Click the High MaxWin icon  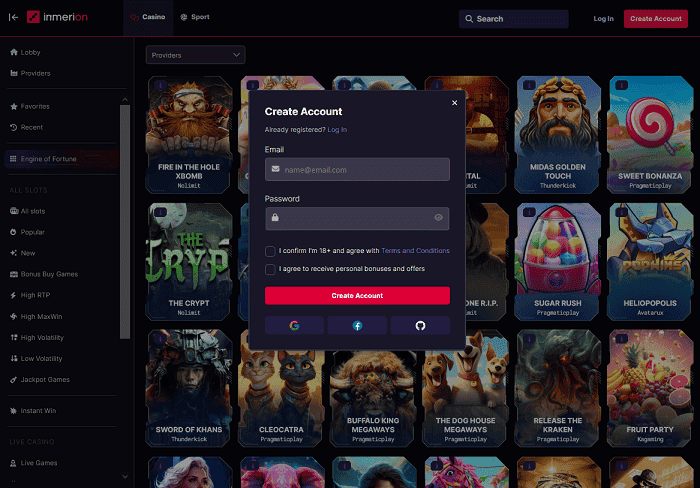click(13, 317)
